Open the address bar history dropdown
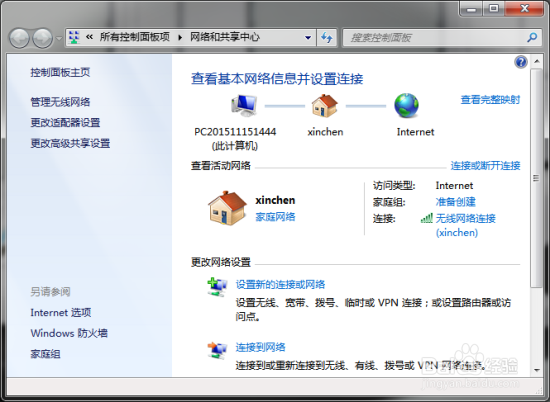Viewport: 550px width, 402px height. [308, 38]
